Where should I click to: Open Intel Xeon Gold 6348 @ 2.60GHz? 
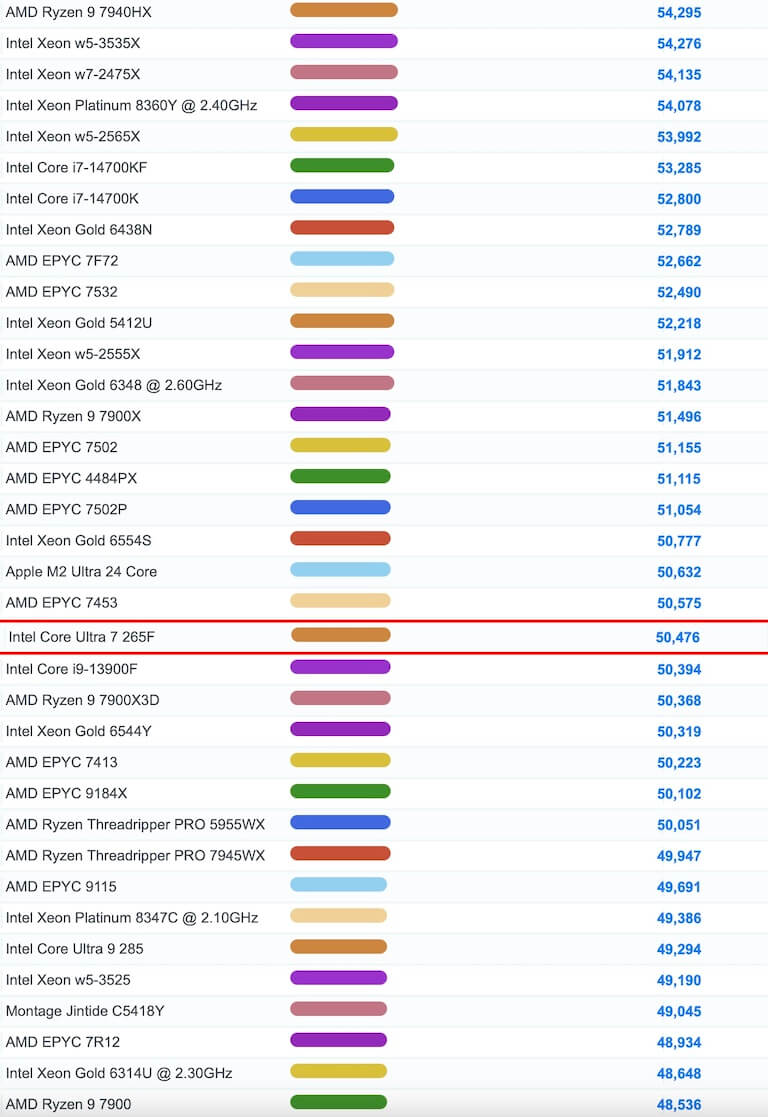(x=114, y=385)
